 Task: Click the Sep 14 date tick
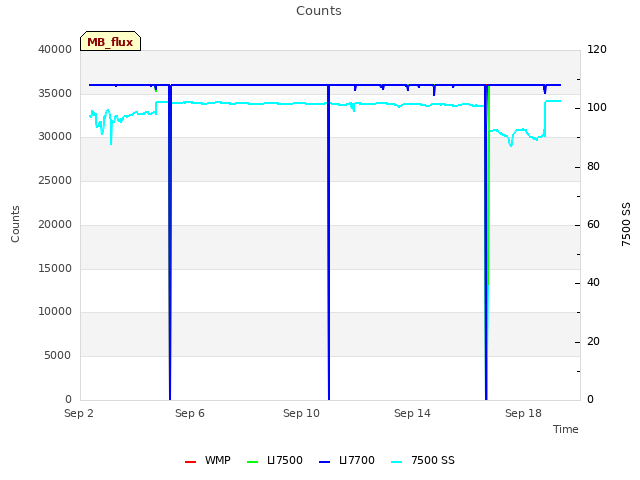tap(412, 413)
